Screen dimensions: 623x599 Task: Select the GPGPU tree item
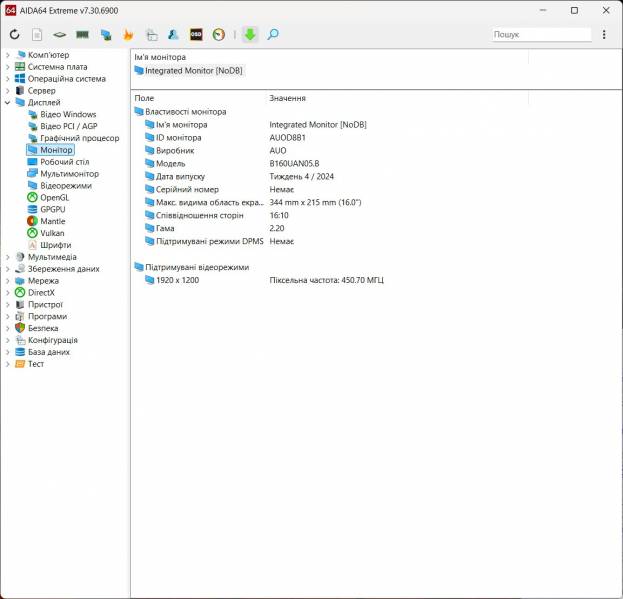(x=46, y=209)
